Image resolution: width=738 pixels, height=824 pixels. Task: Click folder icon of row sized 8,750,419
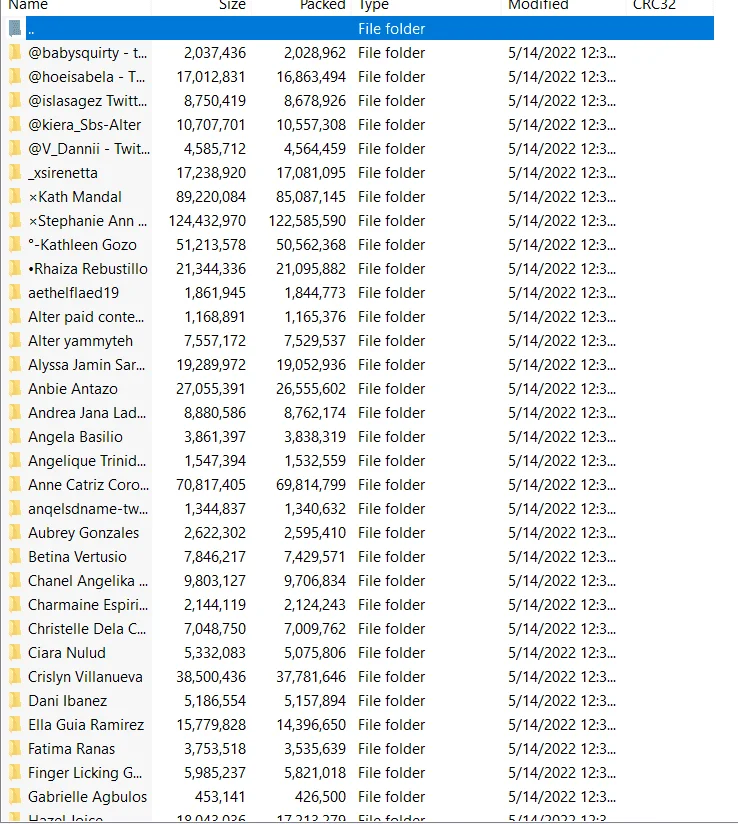(15, 100)
